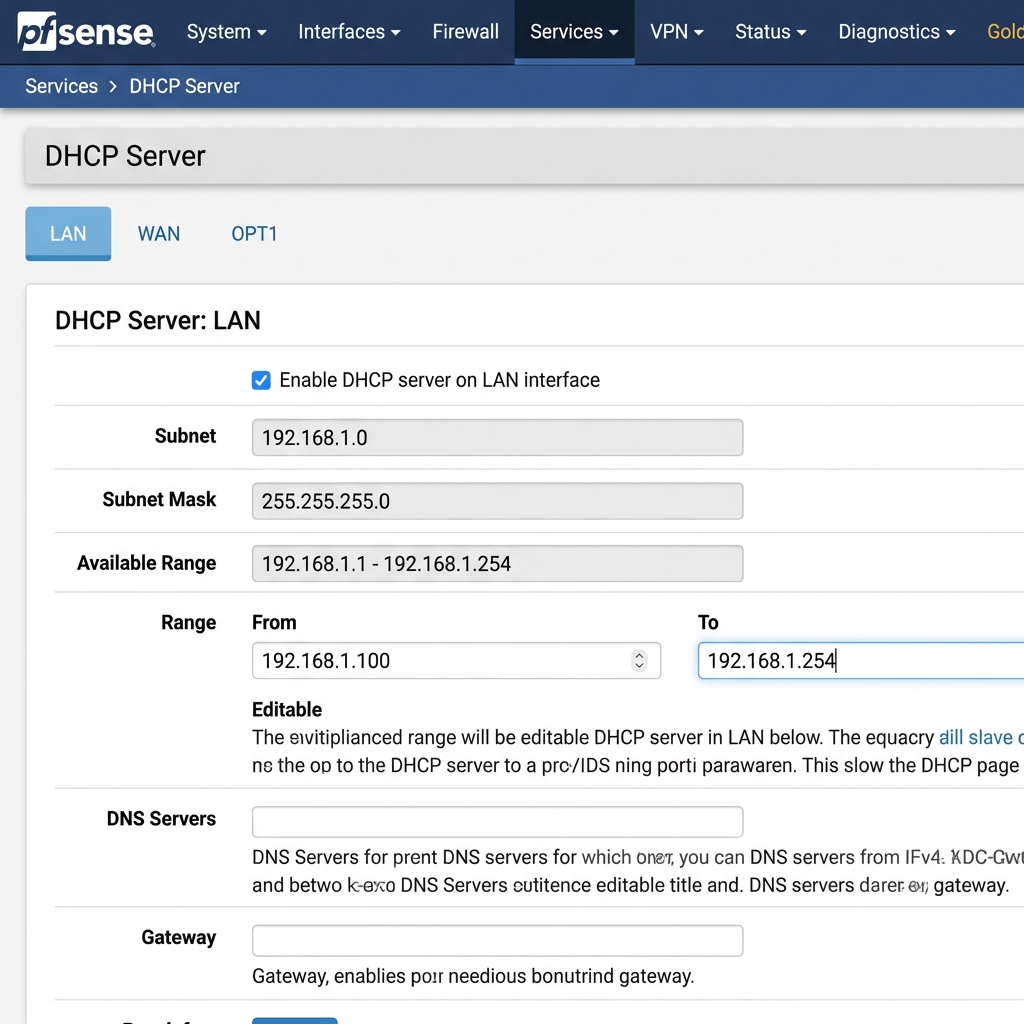
Task: Select the LAN tab
Action: 68,234
